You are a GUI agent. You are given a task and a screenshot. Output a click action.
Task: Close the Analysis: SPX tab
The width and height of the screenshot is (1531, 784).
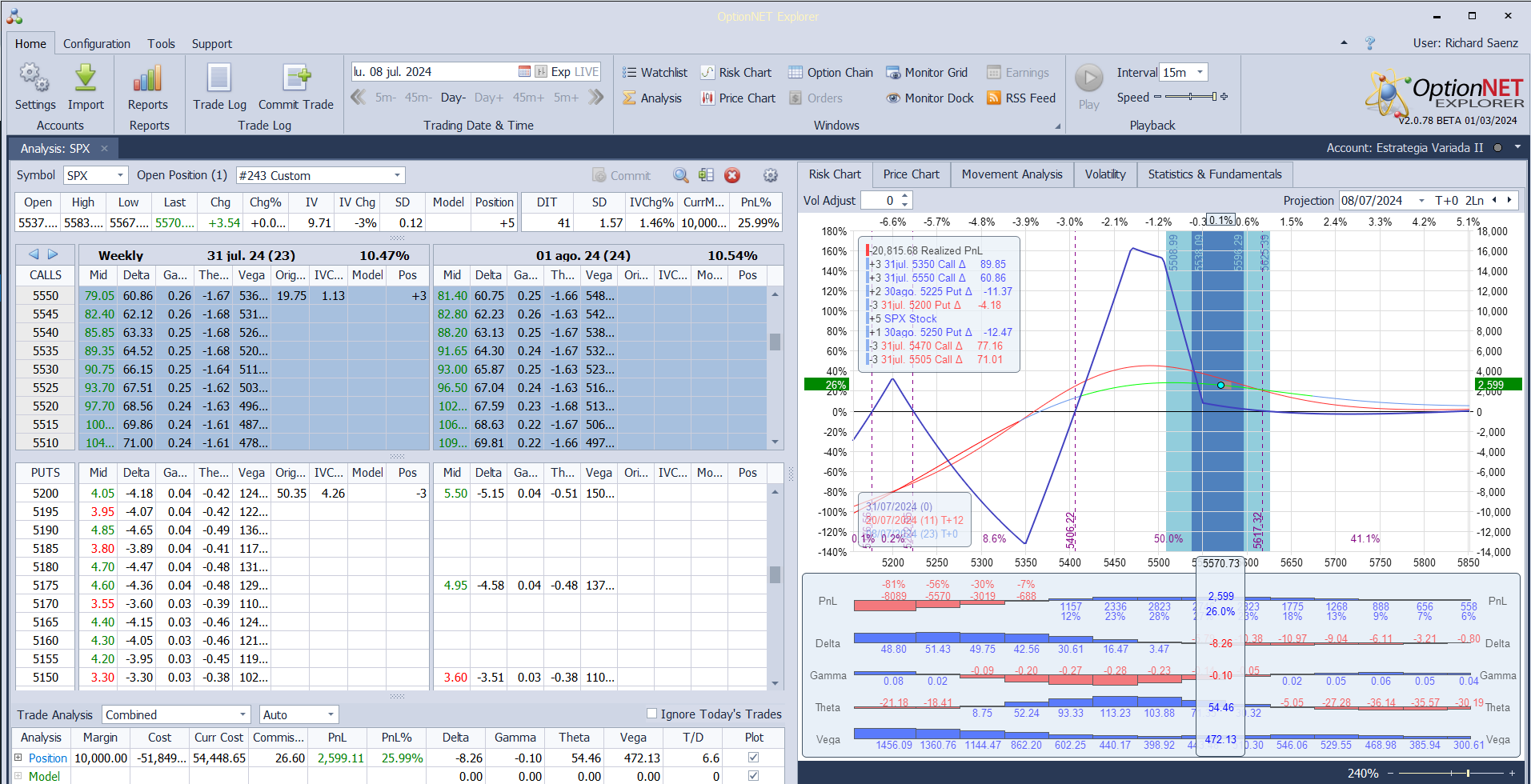[x=104, y=149]
